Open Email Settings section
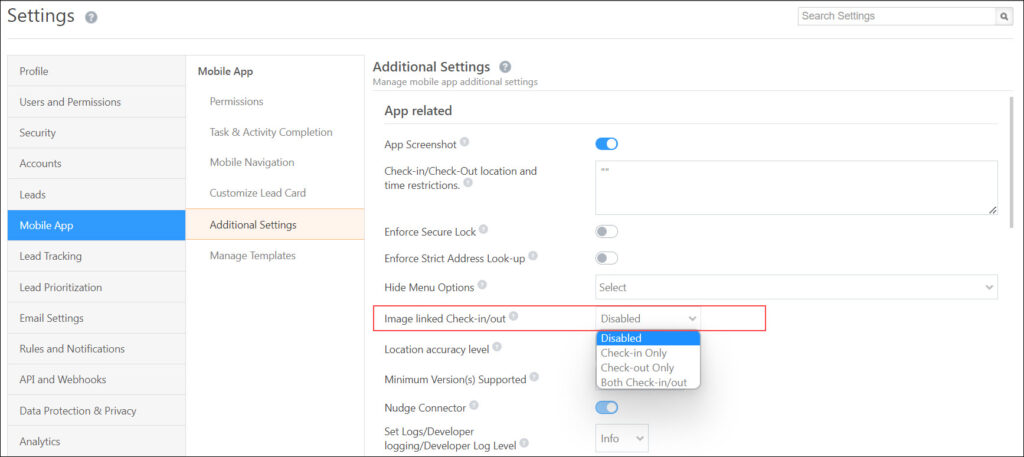The height and width of the screenshot is (457, 1024). [x=97, y=318]
